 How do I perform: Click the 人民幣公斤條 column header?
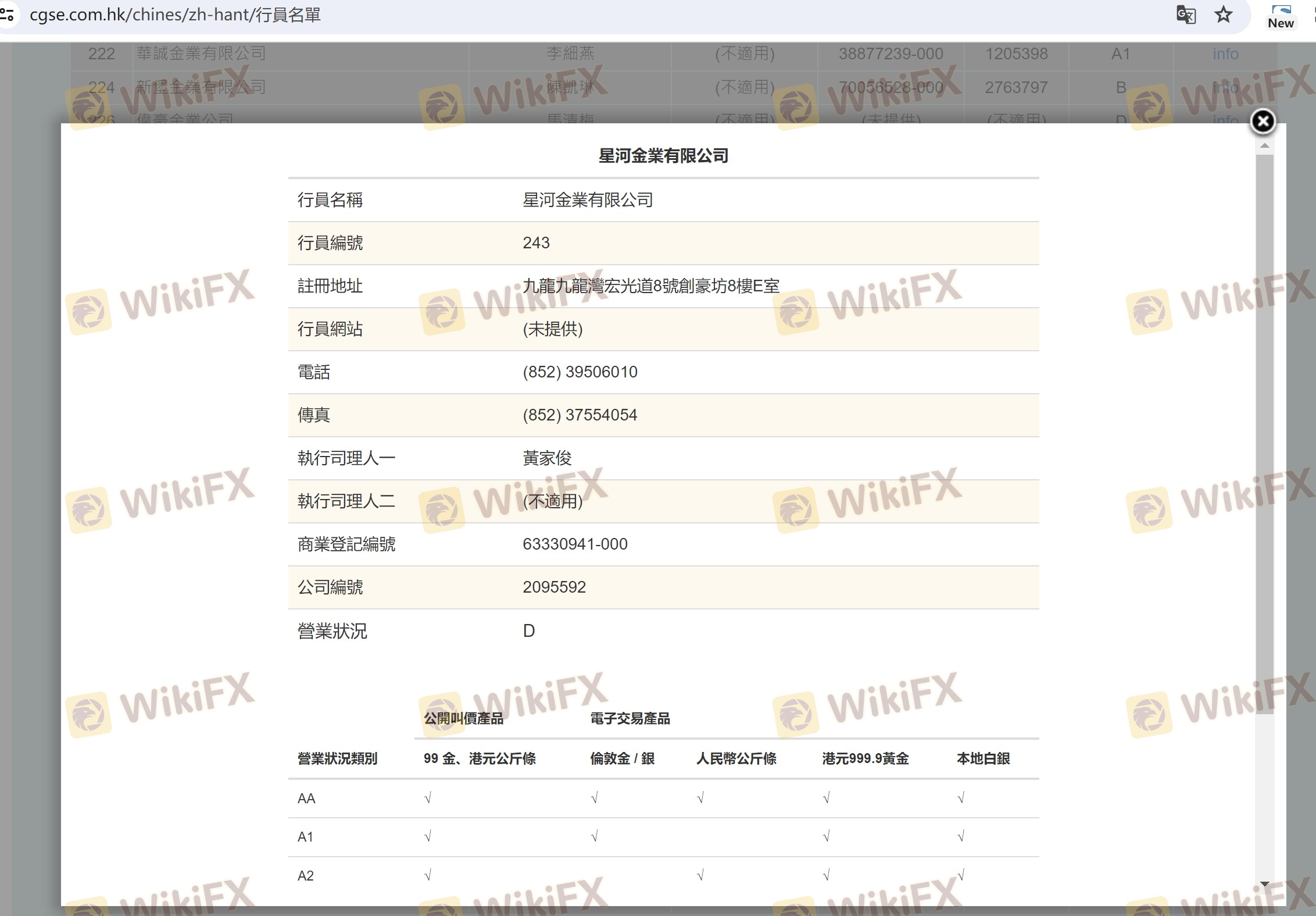click(x=736, y=758)
